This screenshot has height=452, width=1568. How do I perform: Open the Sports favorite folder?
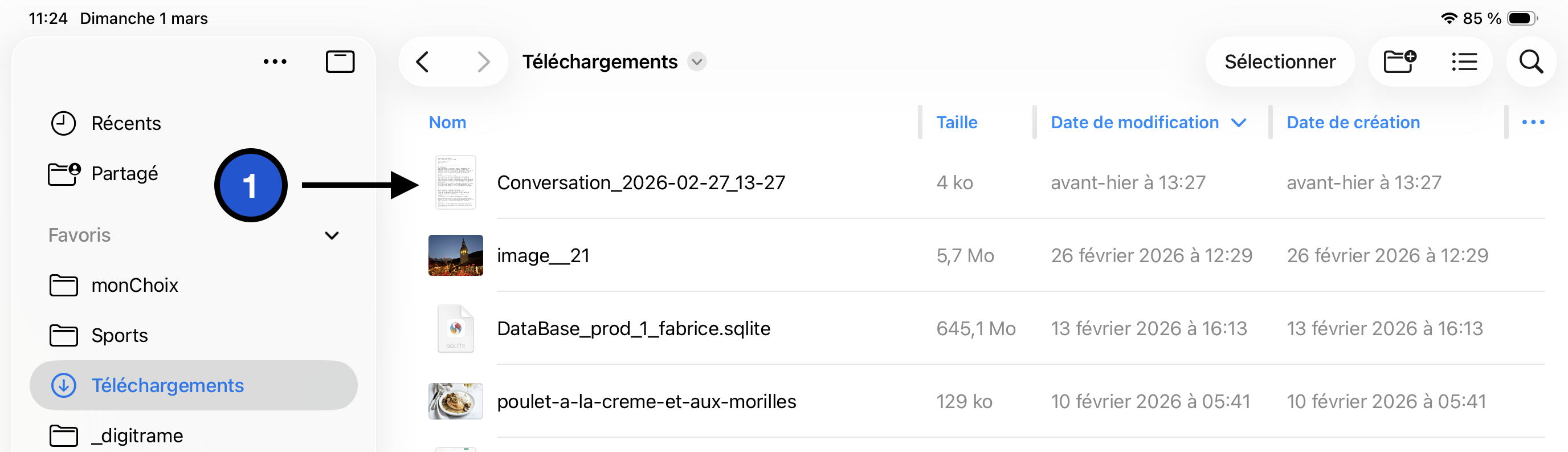[x=119, y=335]
